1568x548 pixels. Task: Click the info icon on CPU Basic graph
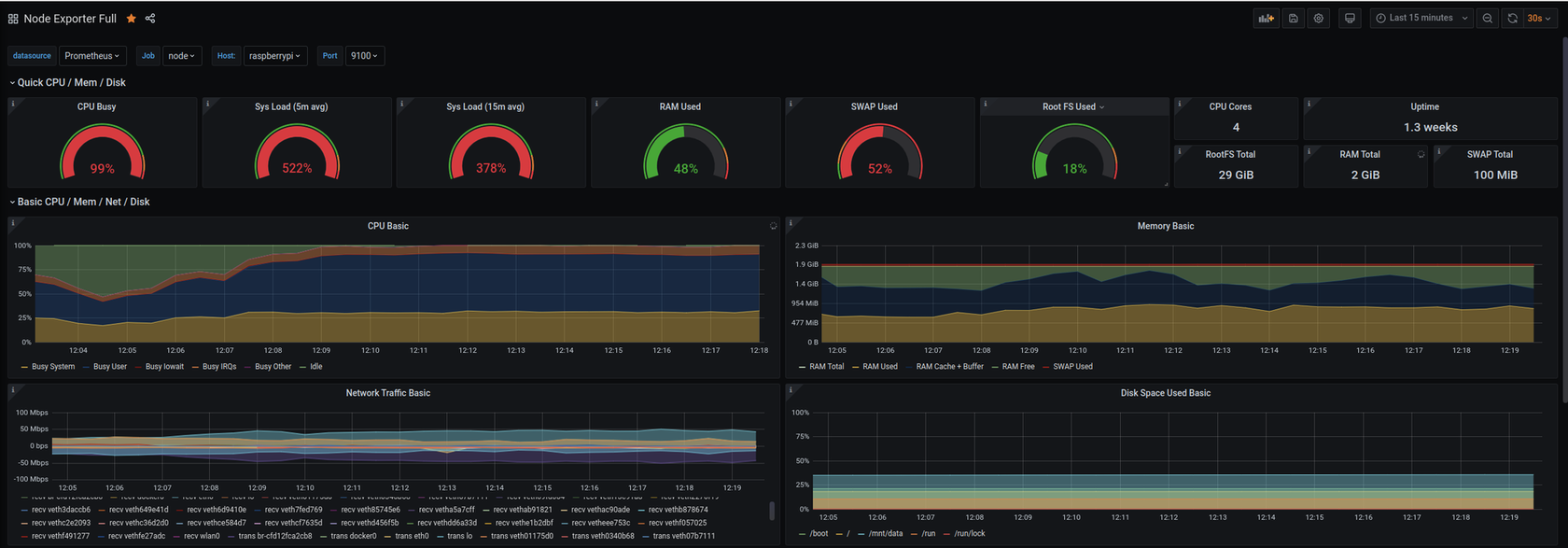click(13, 223)
